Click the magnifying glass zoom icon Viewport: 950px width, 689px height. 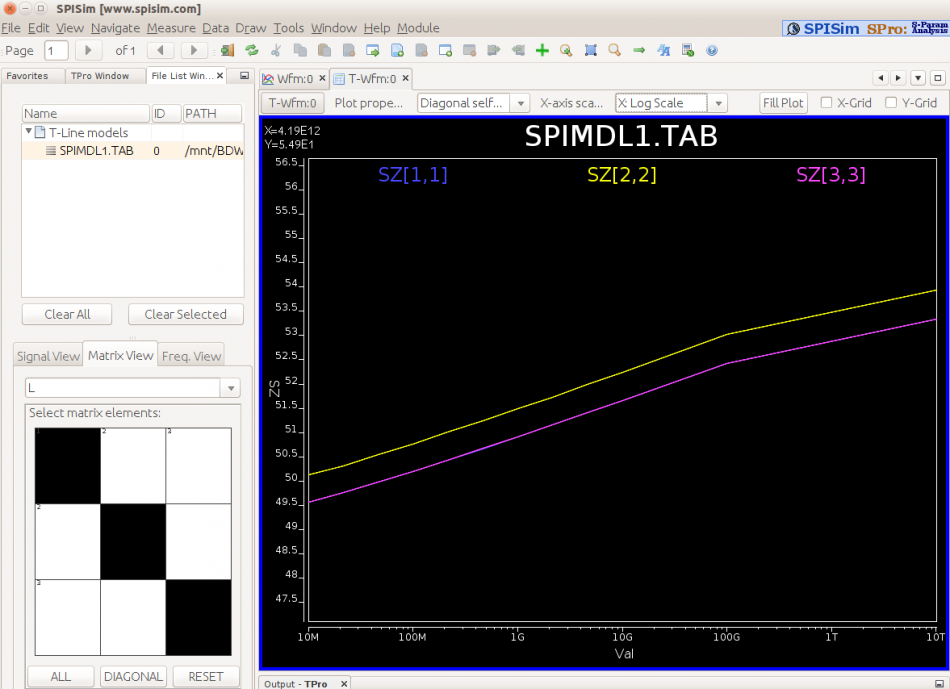click(x=614, y=50)
